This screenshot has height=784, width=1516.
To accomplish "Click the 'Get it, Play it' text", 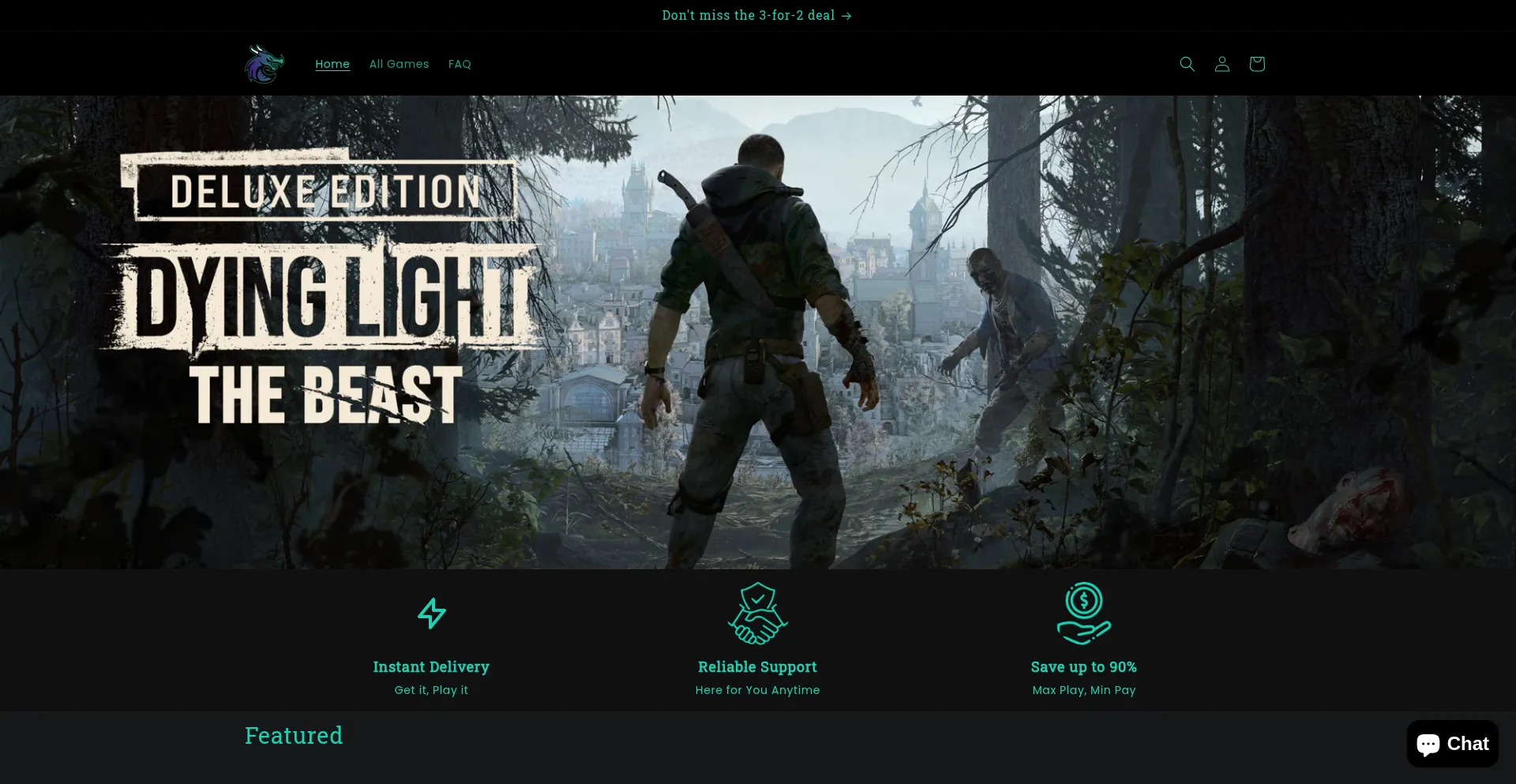I will (x=431, y=690).
